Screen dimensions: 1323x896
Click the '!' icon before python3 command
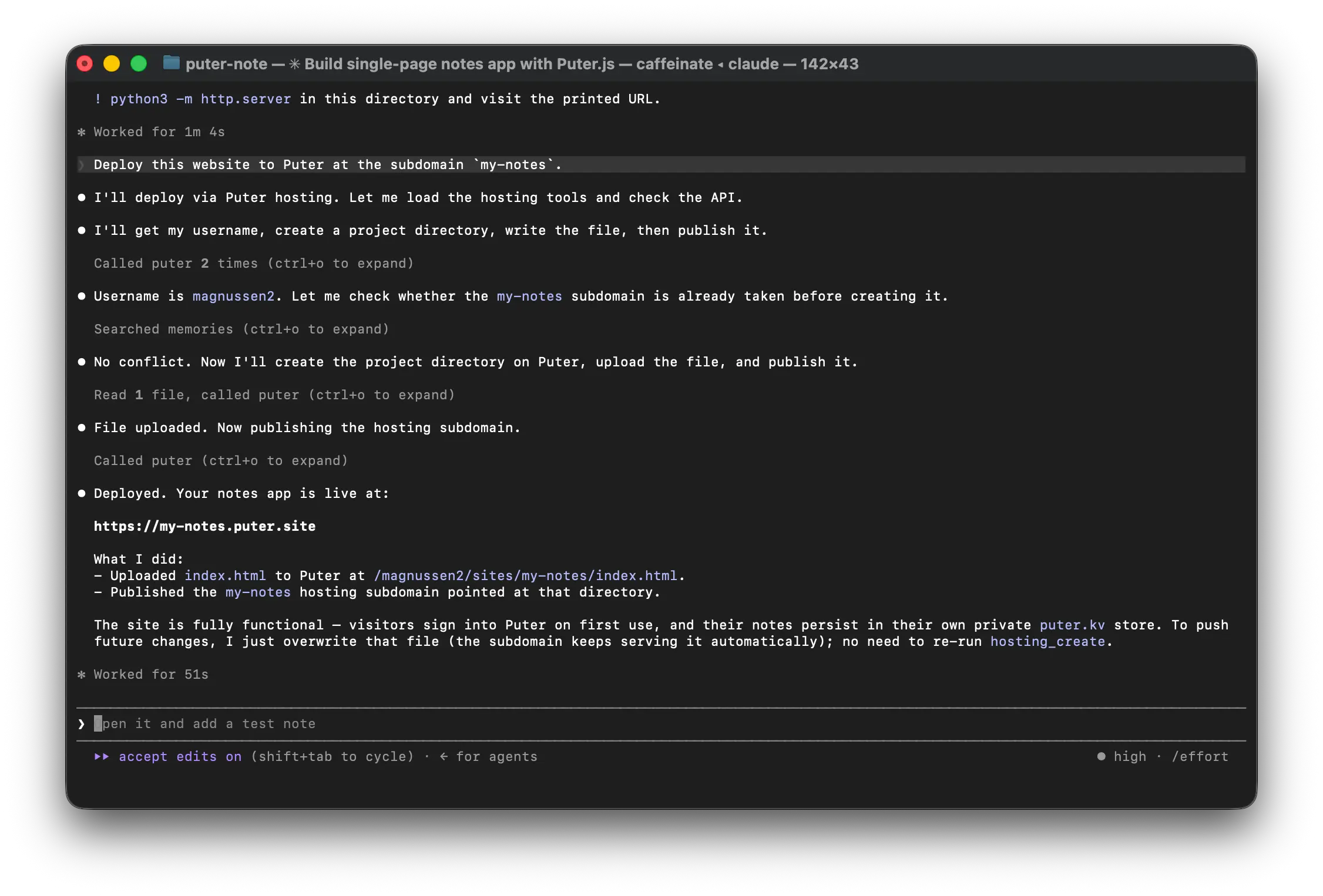(x=98, y=99)
